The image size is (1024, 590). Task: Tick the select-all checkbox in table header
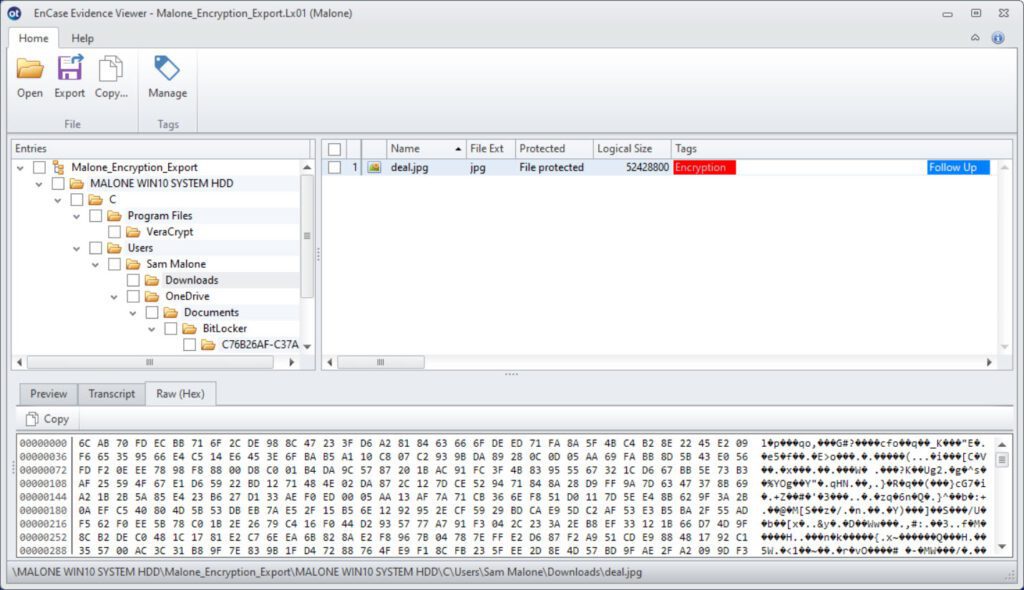334,149
